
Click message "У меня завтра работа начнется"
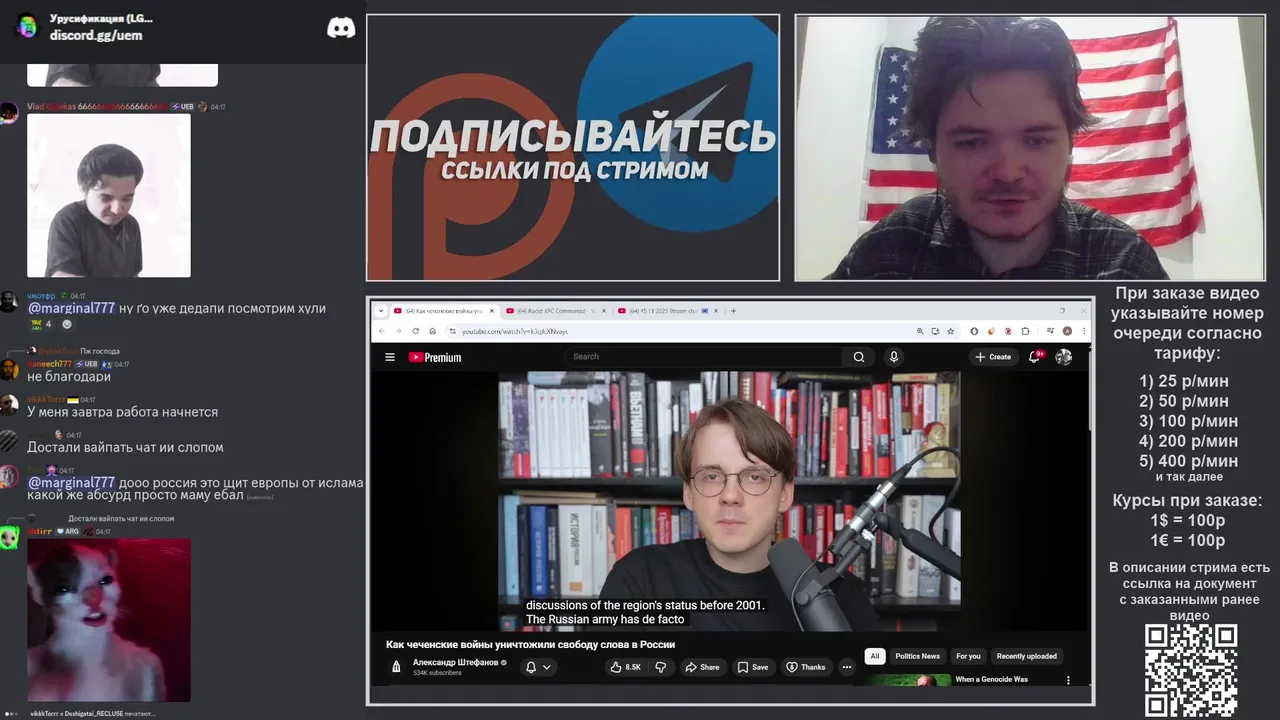(122, 412)
